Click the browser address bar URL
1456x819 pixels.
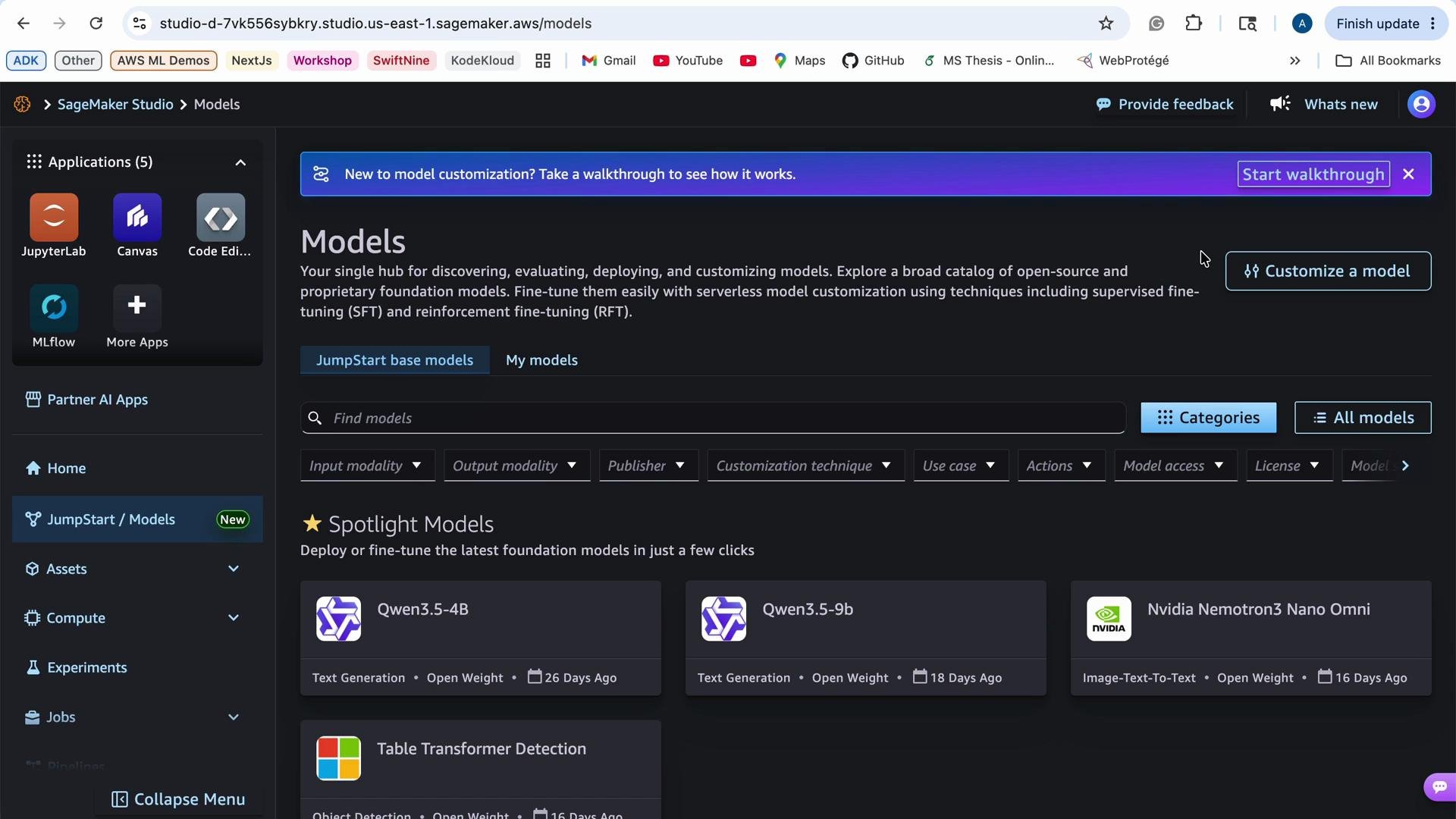[x=375, y=24]
